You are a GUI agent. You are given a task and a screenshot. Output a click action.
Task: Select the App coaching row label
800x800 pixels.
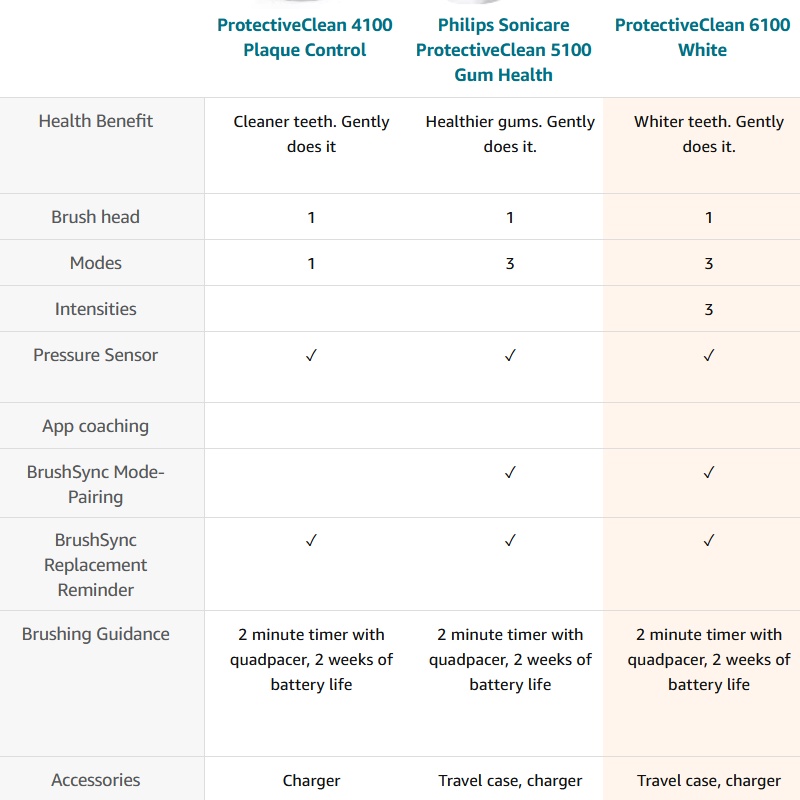96,426
